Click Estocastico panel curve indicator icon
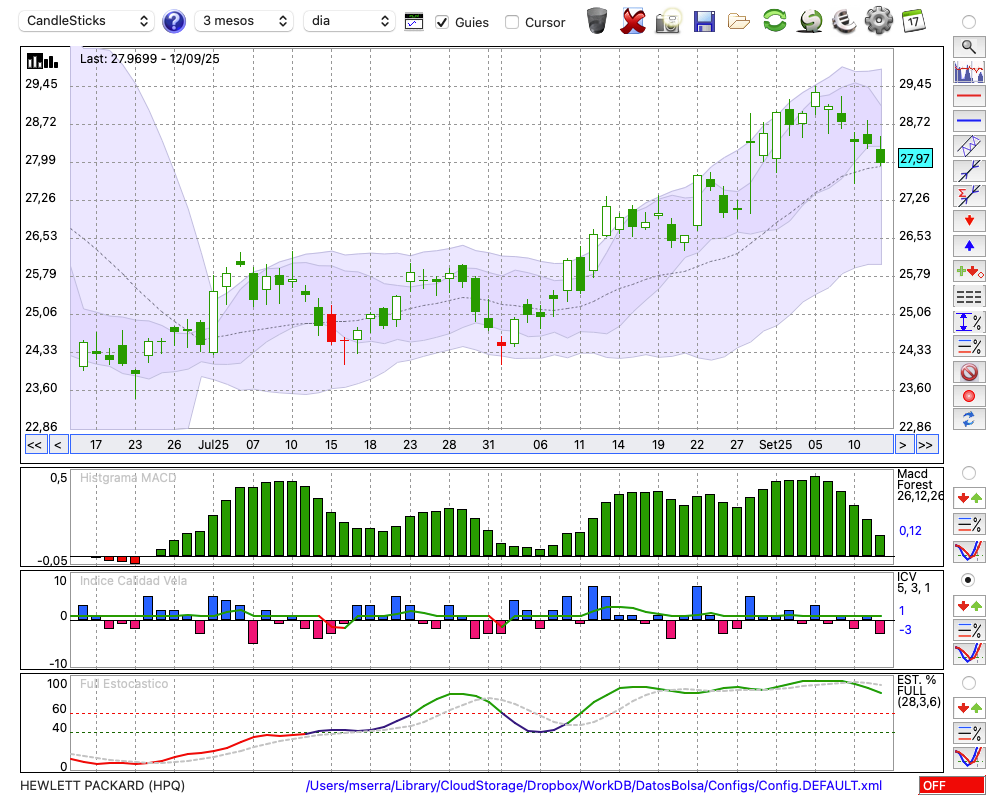The width and height of the screenshot is (1000, 800). point(969,757)
